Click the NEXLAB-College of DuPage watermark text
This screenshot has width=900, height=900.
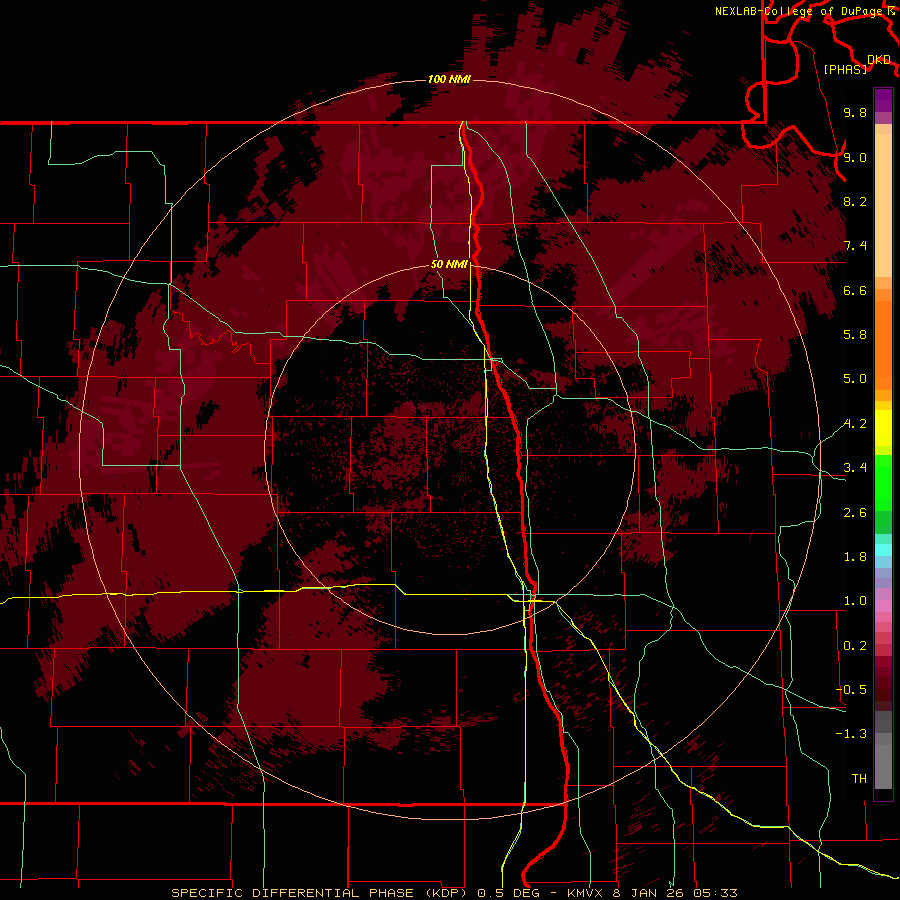click(801, 11)
